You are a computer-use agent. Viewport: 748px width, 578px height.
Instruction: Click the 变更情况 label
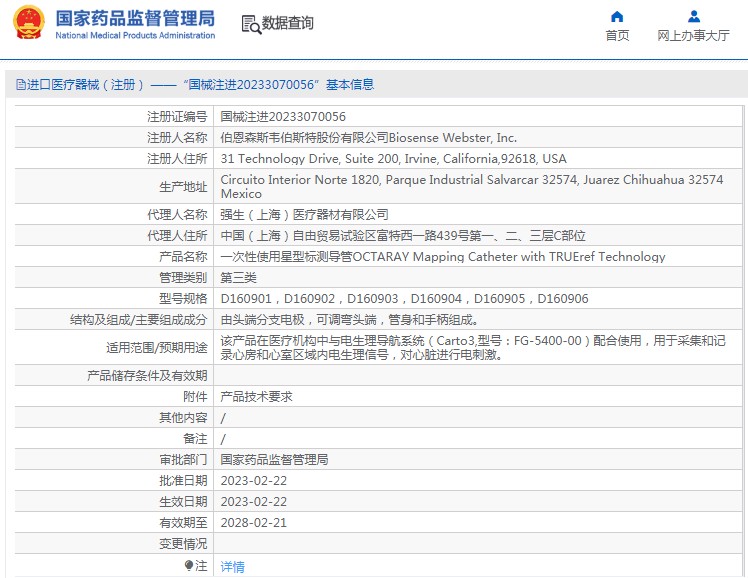(183, 544)
